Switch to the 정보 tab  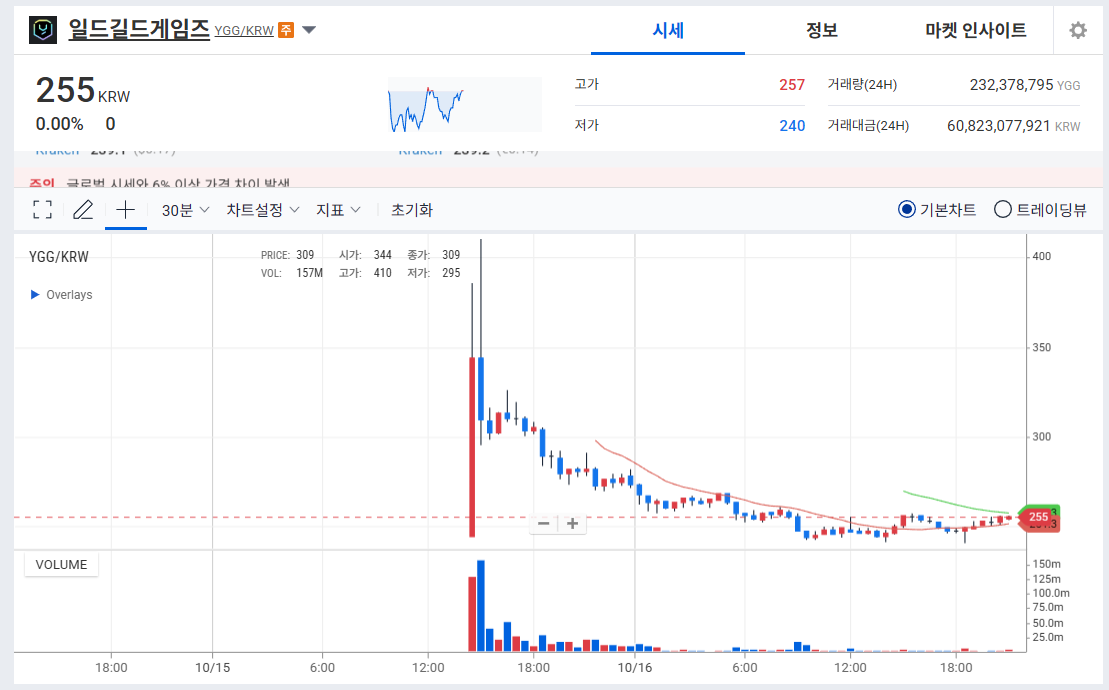pyautogui.click(x=821, y=30)
